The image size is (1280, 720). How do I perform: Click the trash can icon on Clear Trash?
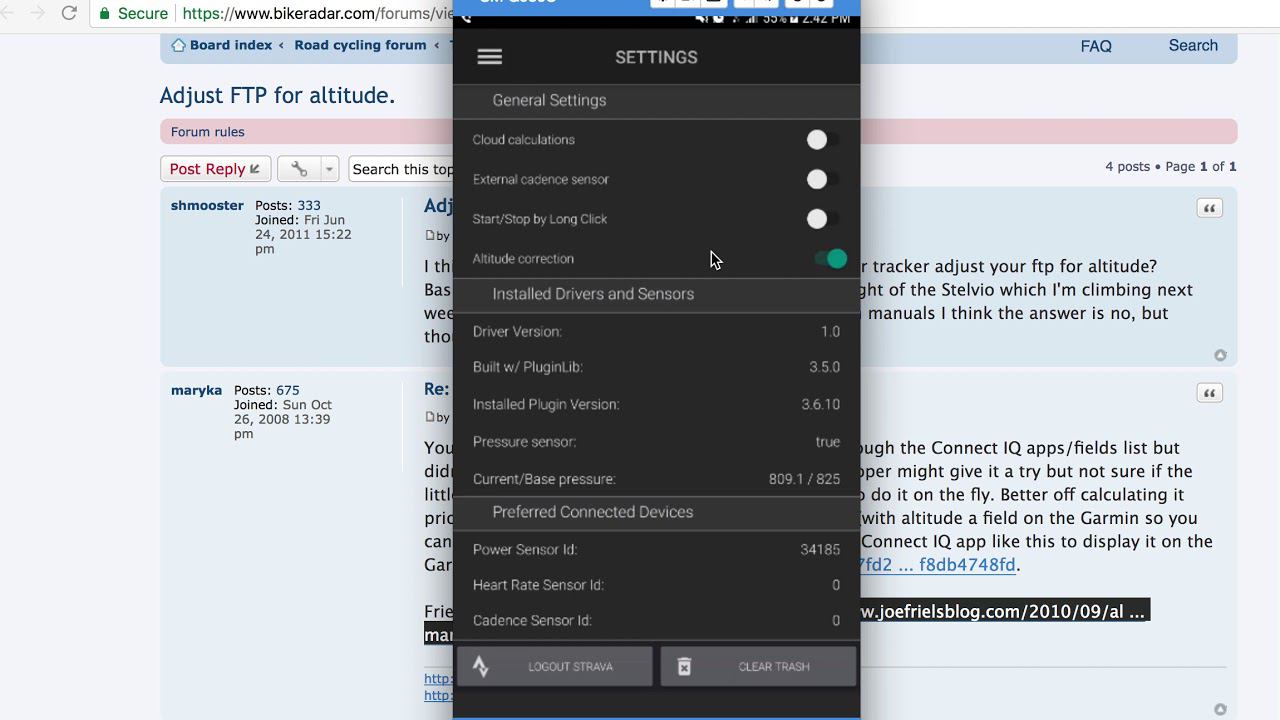point(684,667)
